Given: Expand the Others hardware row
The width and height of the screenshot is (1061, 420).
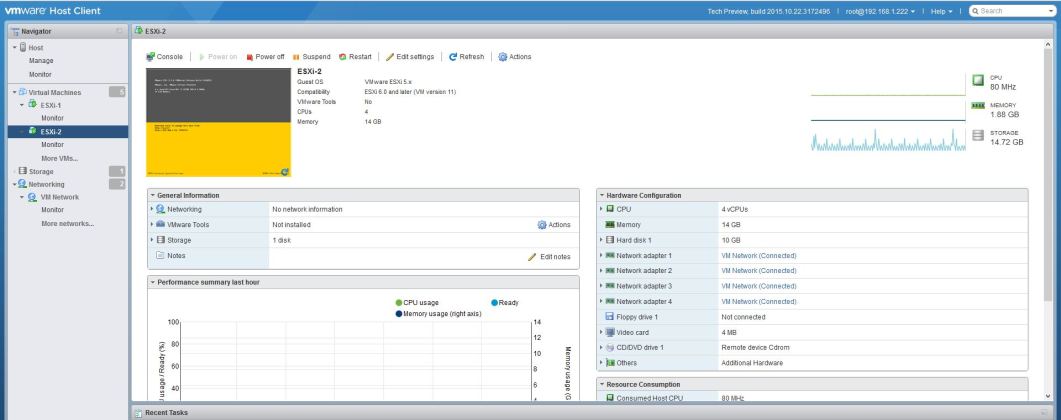Looking at the screenshot, I should 602,363.
